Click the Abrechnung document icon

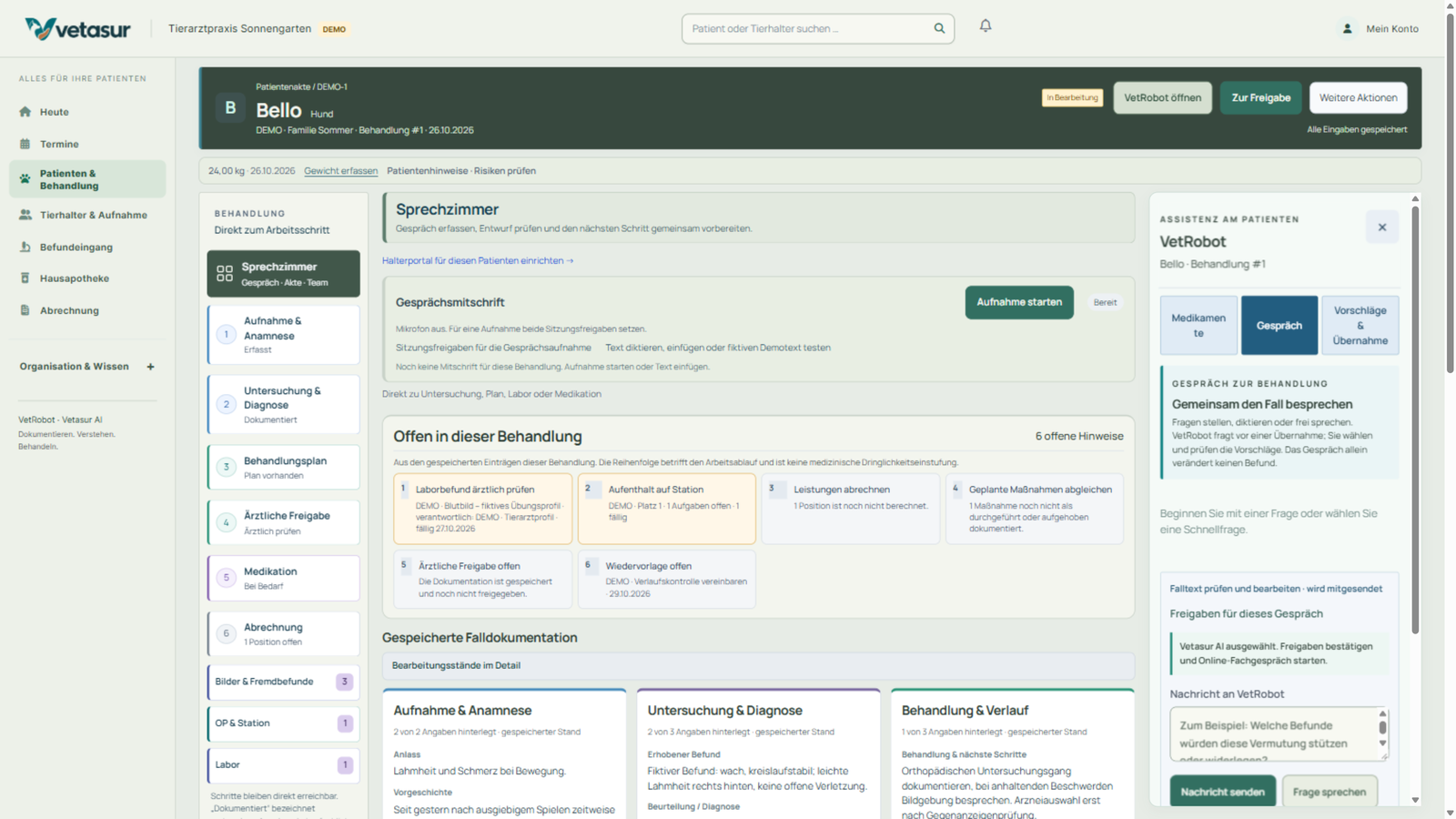pyautogui.click(x=25, y=310)
